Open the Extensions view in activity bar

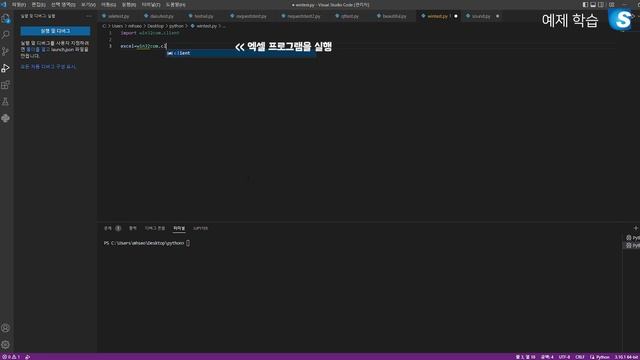click(6, 85)
